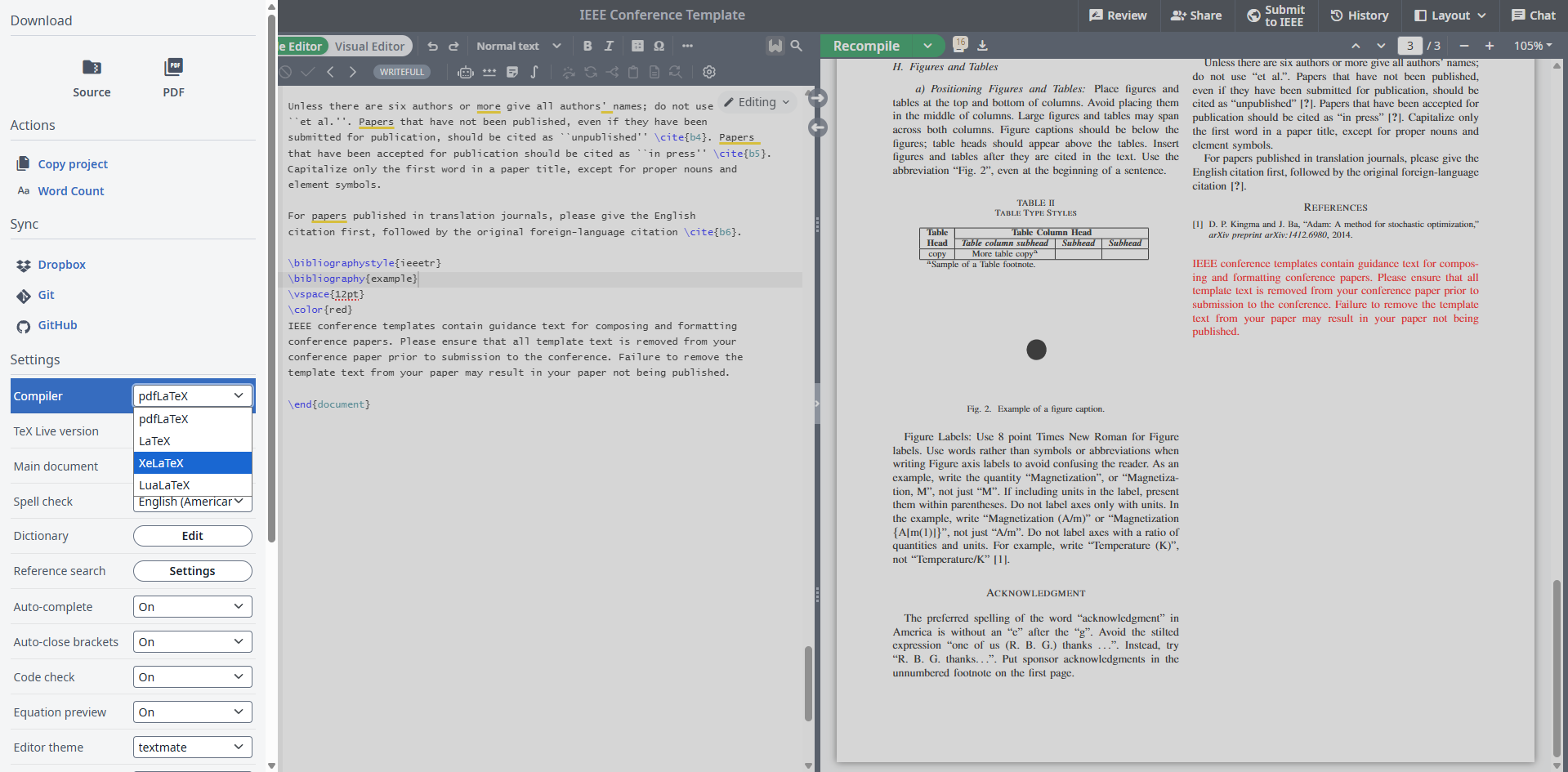Screen dimensions: 1568x772
Task: Zoom in the PDF with the plus icon
Action: coord(1490,47)
